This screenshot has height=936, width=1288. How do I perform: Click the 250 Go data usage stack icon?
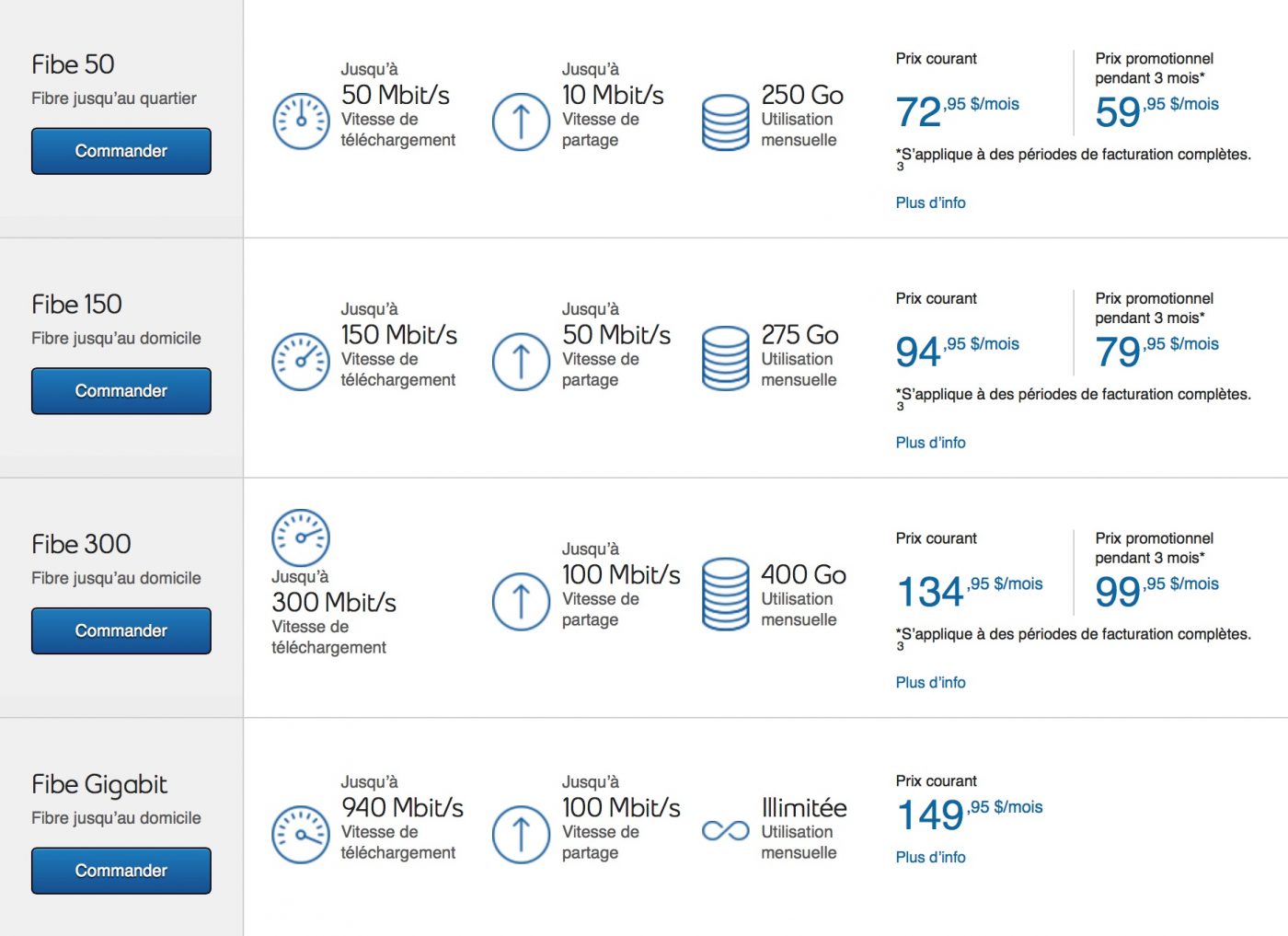(725, 121)
